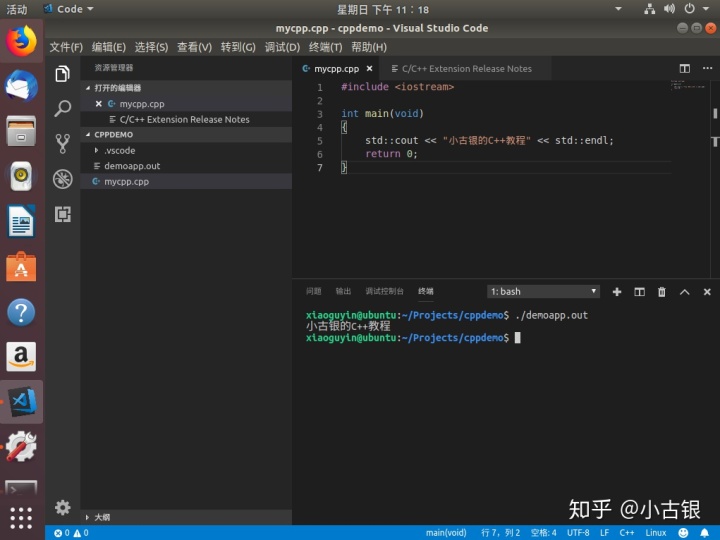Open the View (V) menu
This screenshot has width=720, height=540.
[x=195, y=47]
